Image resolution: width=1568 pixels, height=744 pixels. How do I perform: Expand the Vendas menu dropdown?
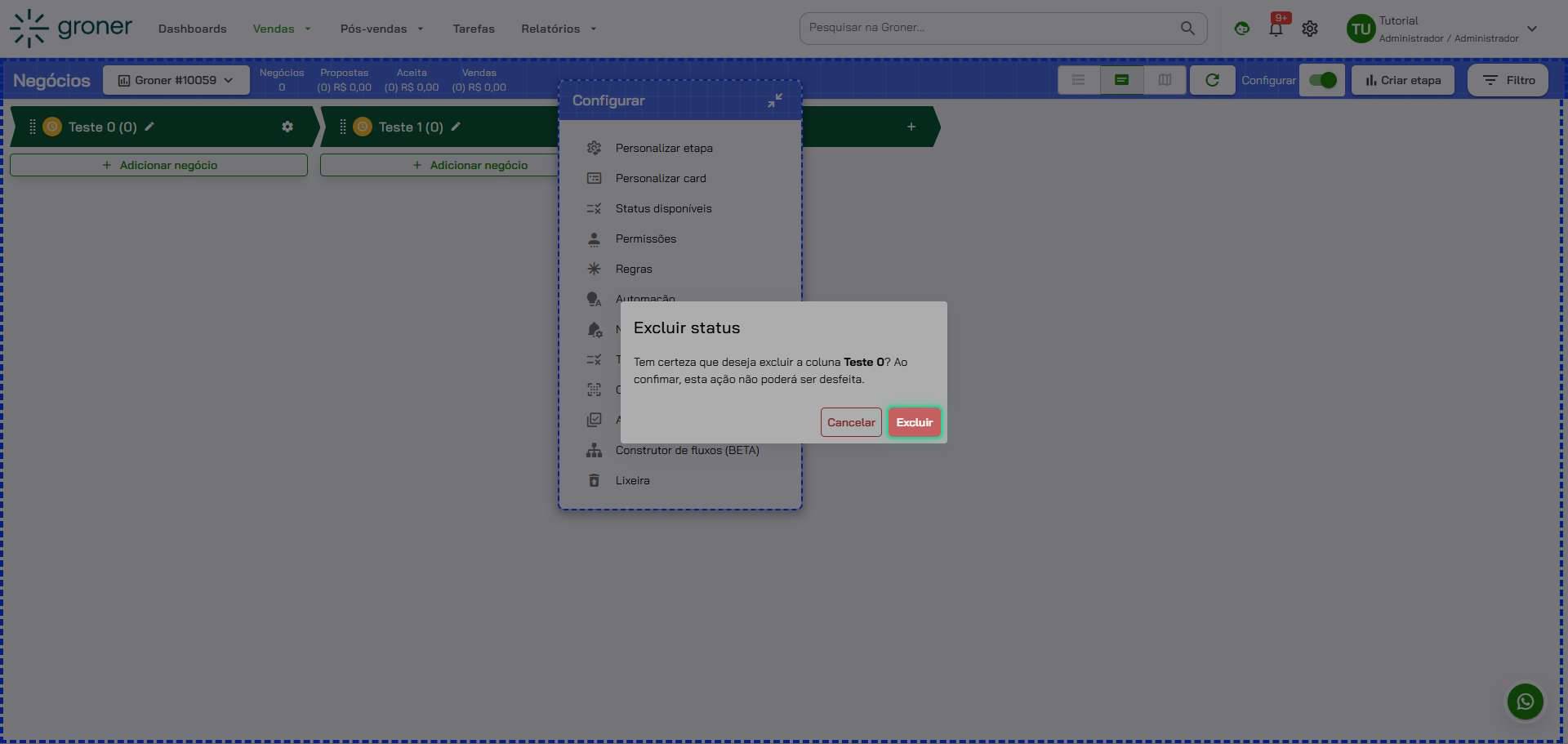pyautogui.click(x=282, y=29)
